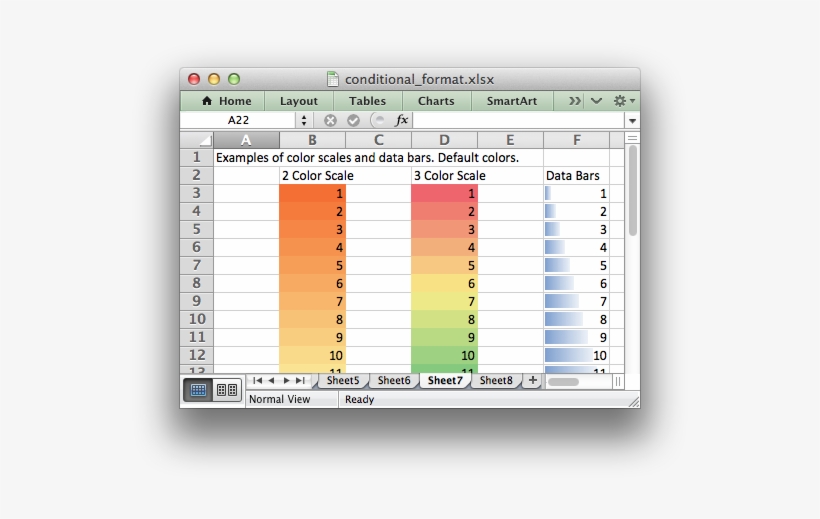The width and height of the screenshot is (820, 519).
Task: Click the Select All corner triangle
Action: coord(204,141)
